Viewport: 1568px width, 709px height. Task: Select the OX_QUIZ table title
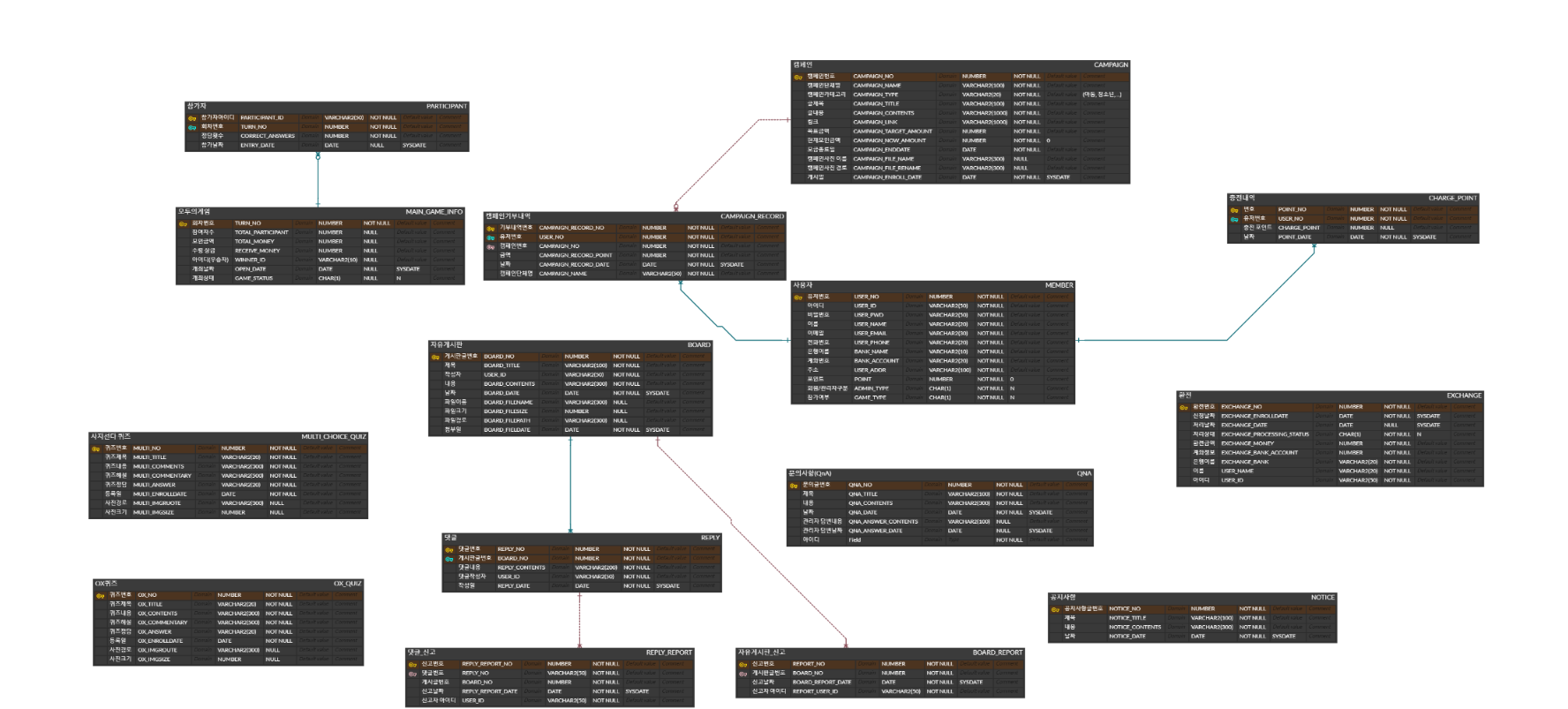coord(347,584)
